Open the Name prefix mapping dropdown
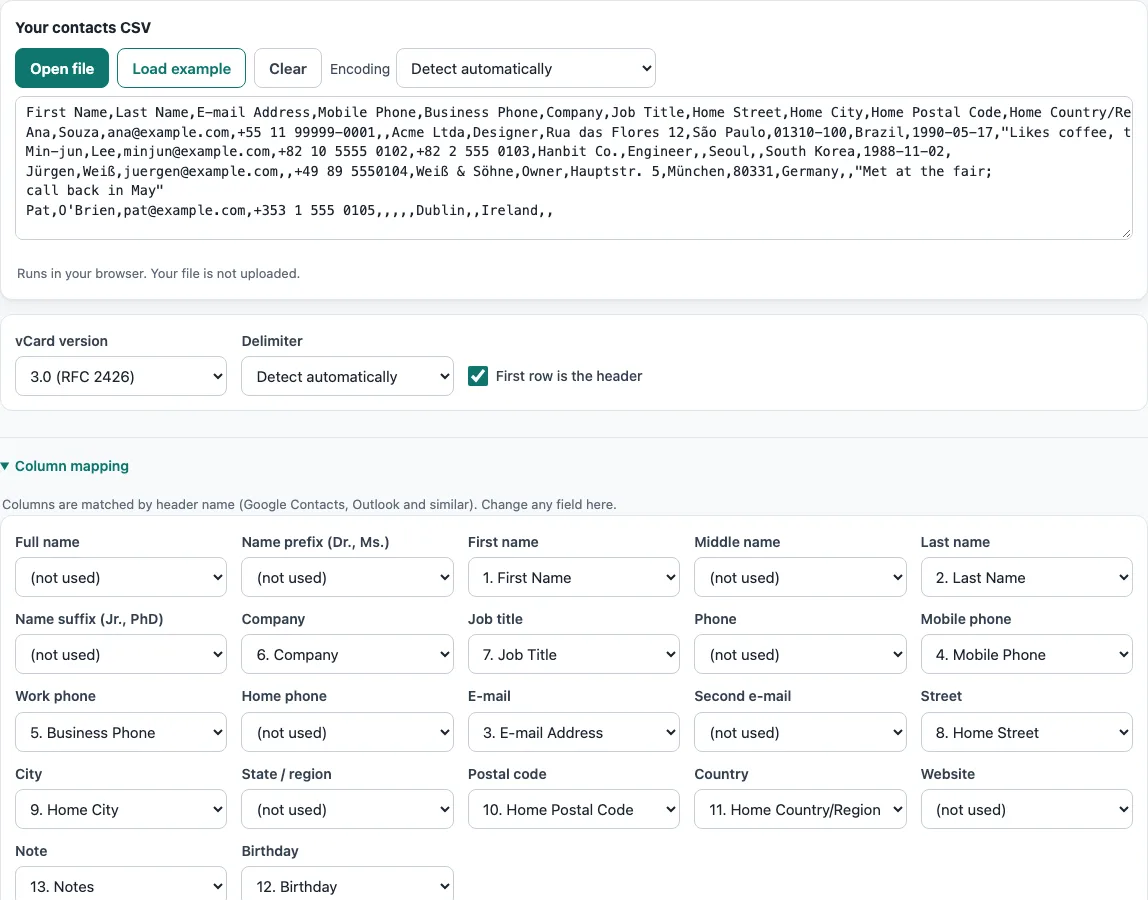 [347, 577]
